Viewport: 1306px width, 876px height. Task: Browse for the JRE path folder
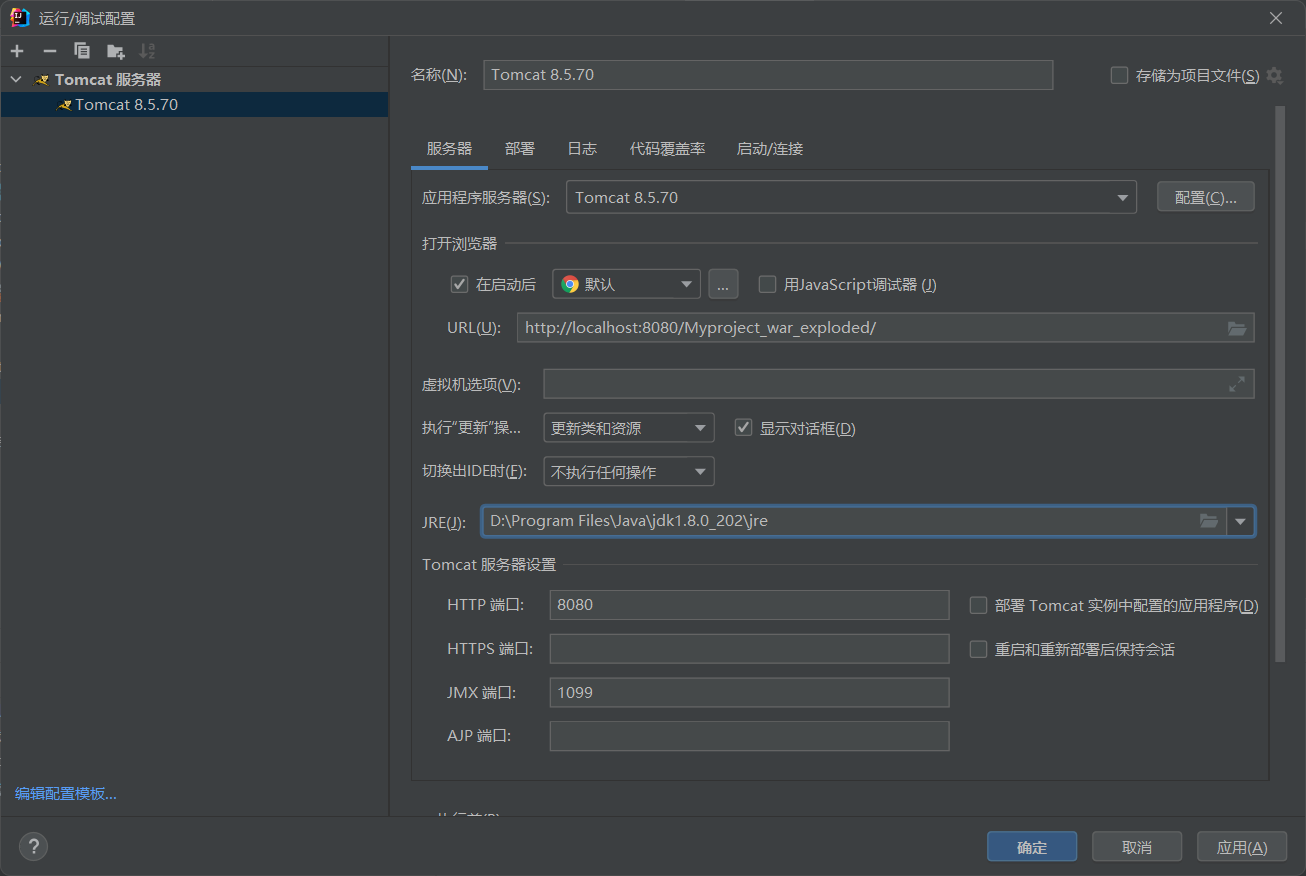pyautogui.click(x=1209, y=521)
